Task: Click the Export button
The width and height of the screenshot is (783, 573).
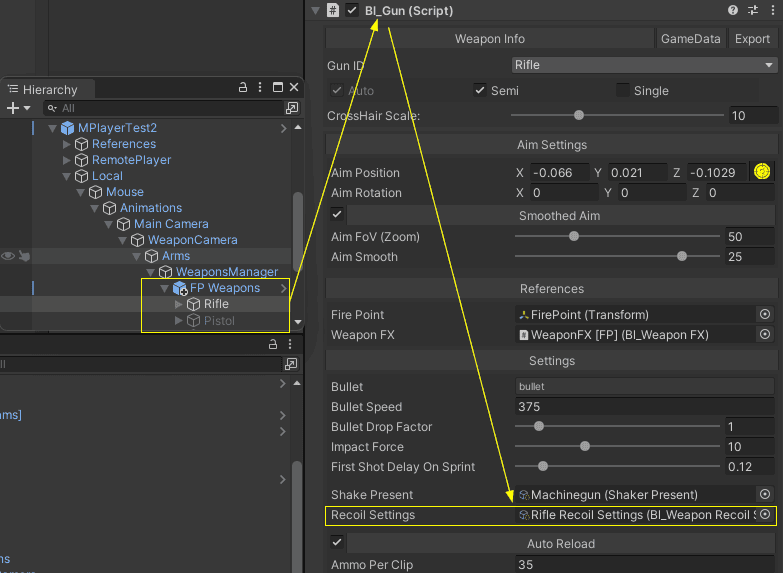Action: coord(752,39)
